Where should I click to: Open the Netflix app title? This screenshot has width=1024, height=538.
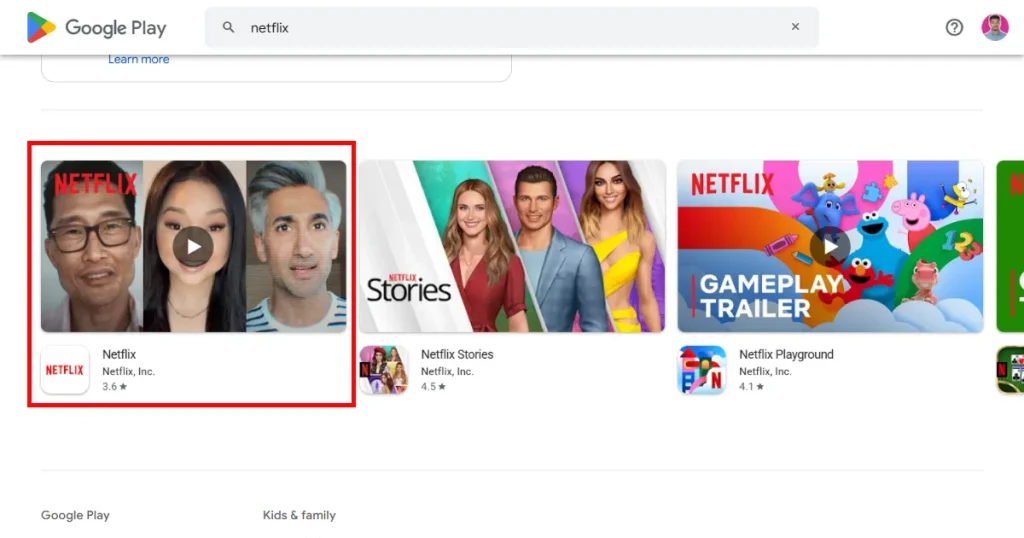[119, 355]
